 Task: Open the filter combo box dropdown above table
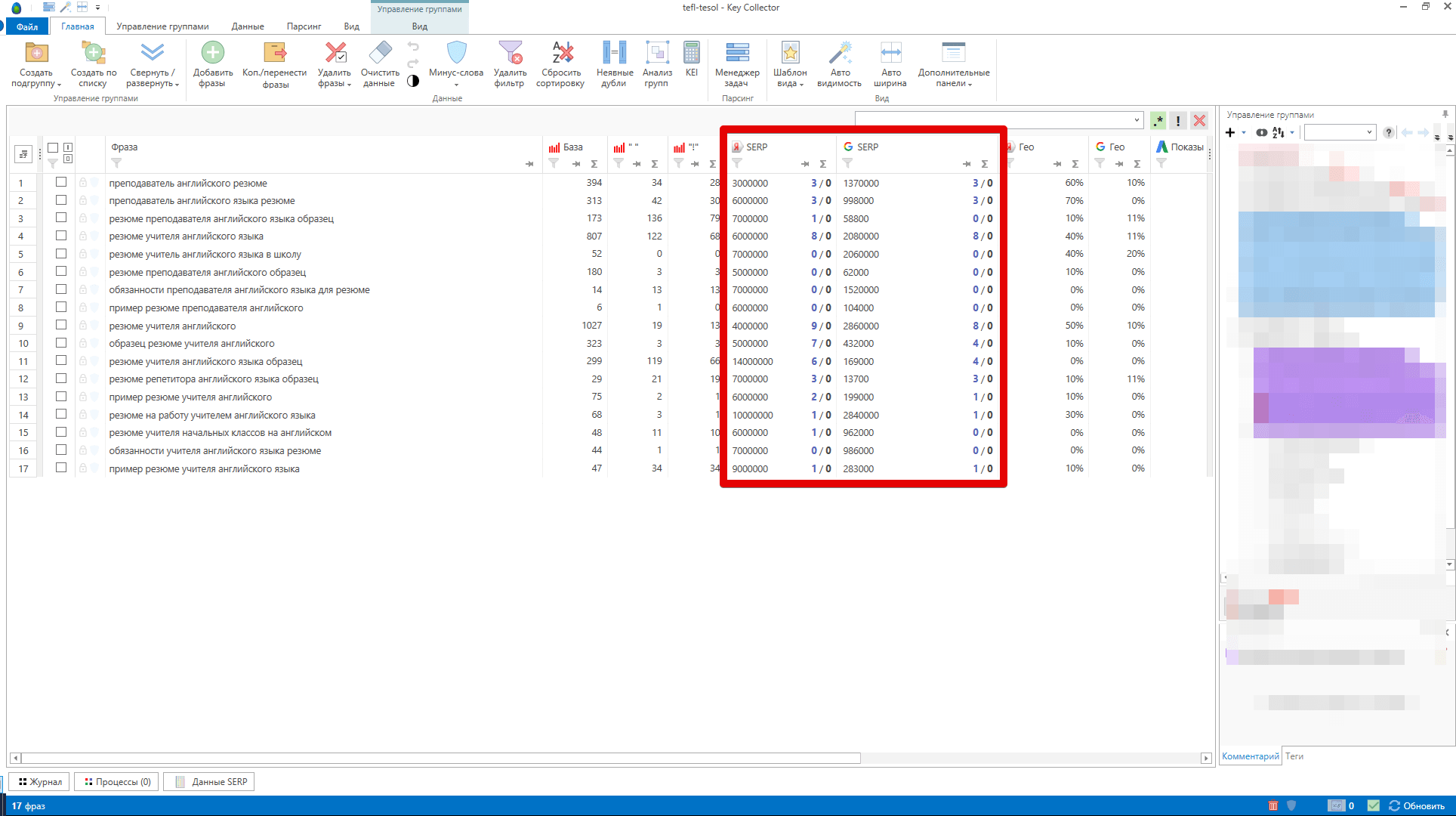tap(1136, 120)
